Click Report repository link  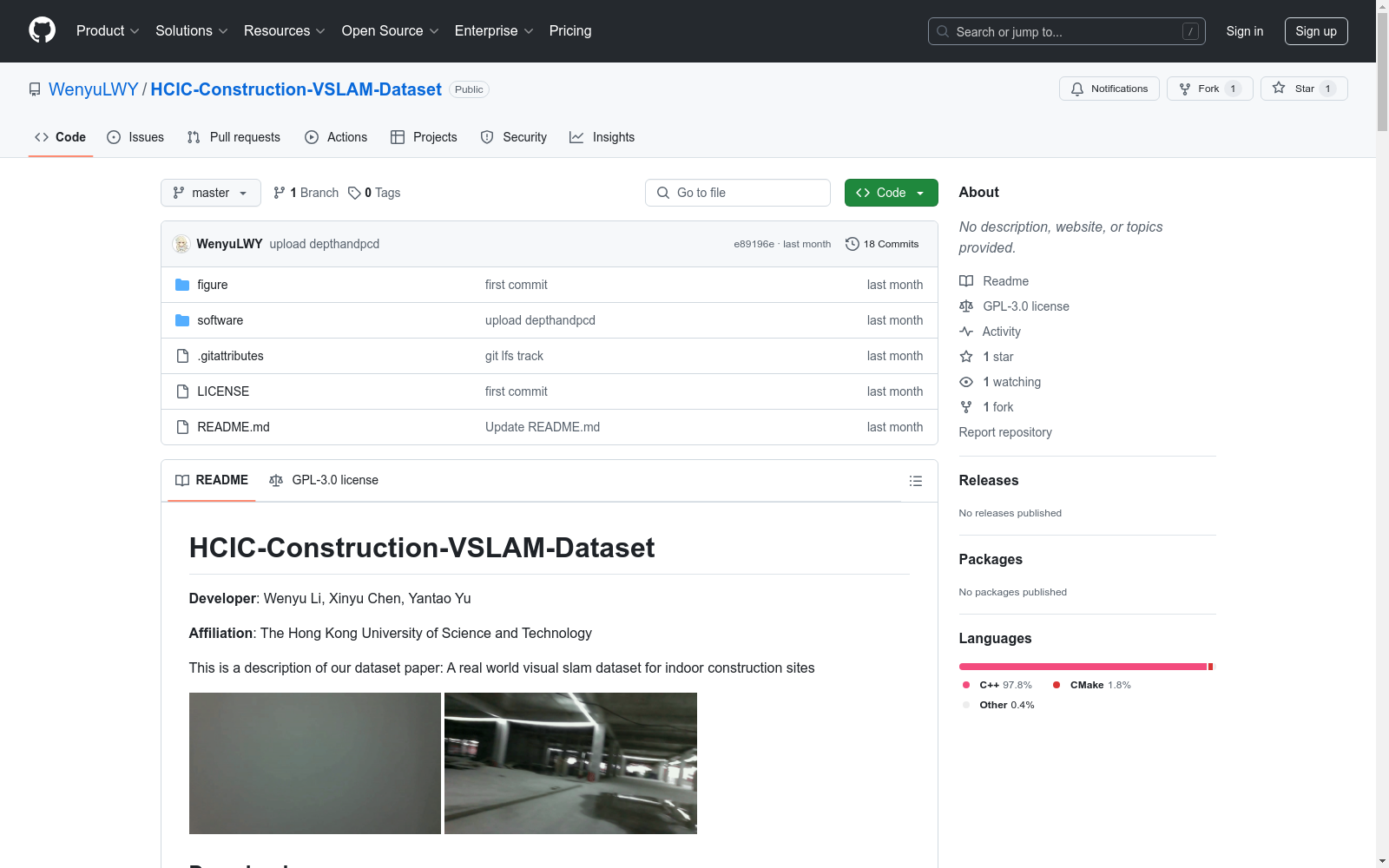click(1005, 432)
